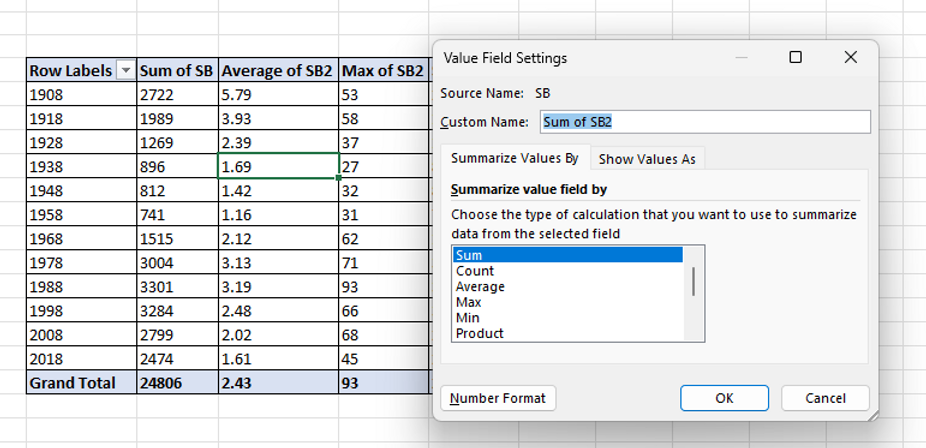Image resolution: width=926 pixels, height=448 pixels.
Task: Click the Sum of SB column header
Action: (176, 71)
